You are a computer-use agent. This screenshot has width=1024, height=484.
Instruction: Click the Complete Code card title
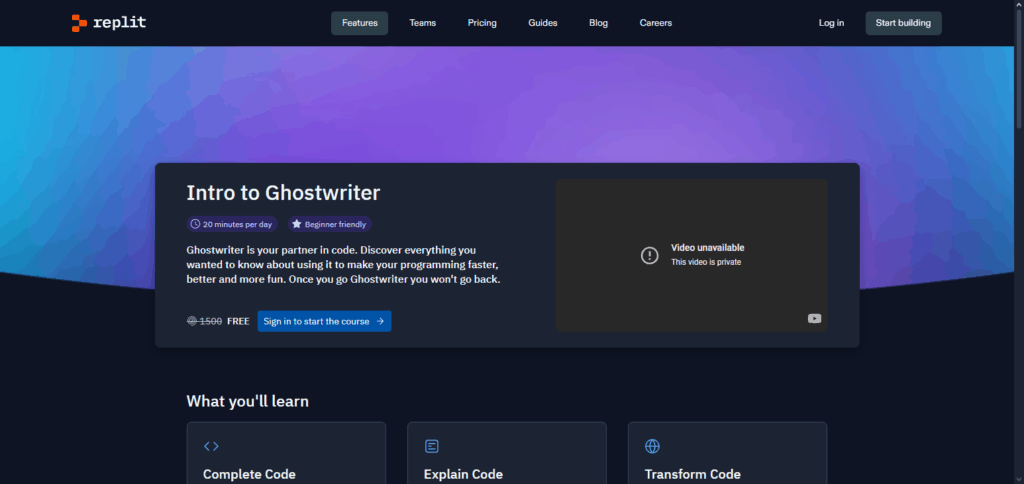pos(249,474)
